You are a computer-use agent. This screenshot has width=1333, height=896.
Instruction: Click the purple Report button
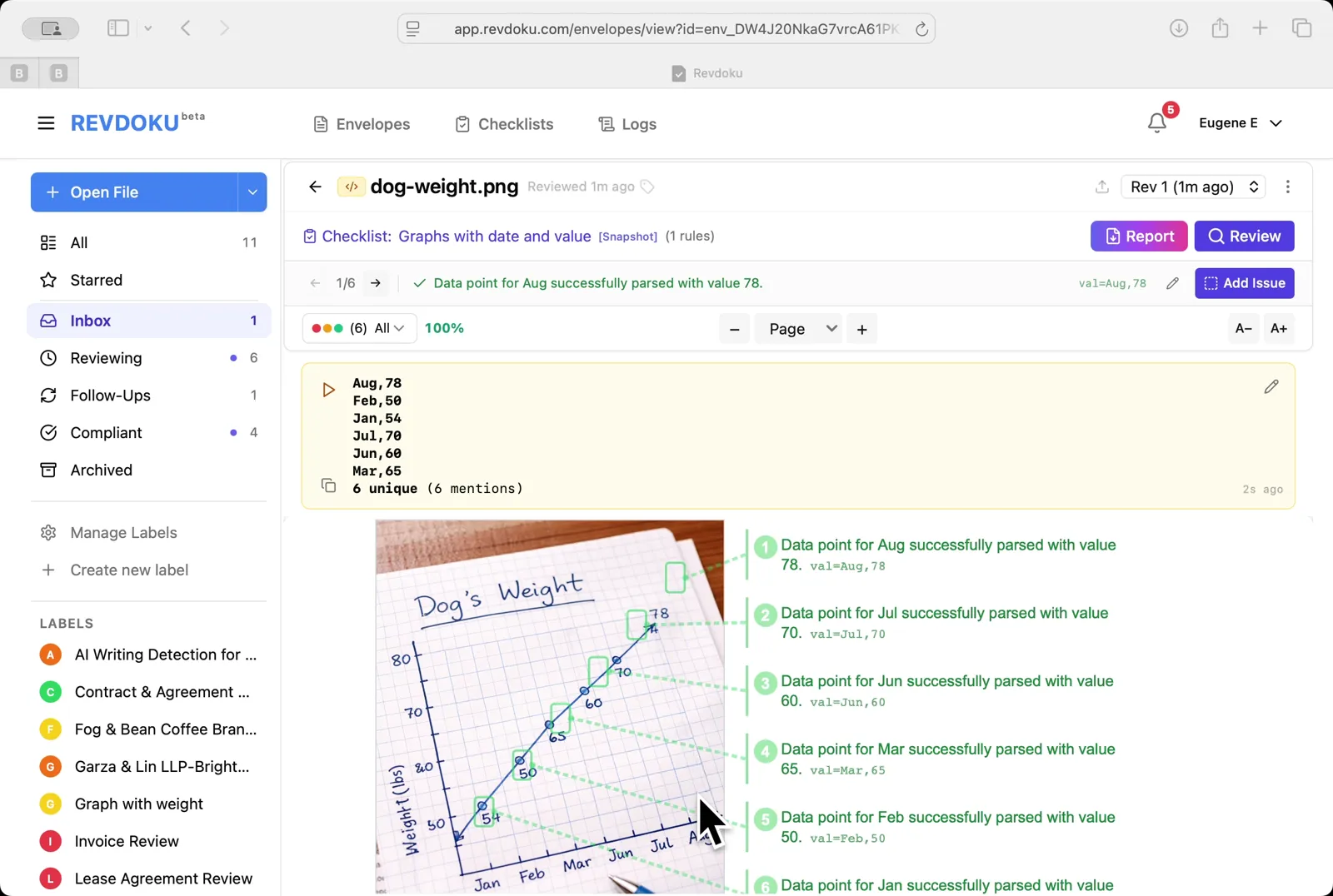tap(1138, 236)
